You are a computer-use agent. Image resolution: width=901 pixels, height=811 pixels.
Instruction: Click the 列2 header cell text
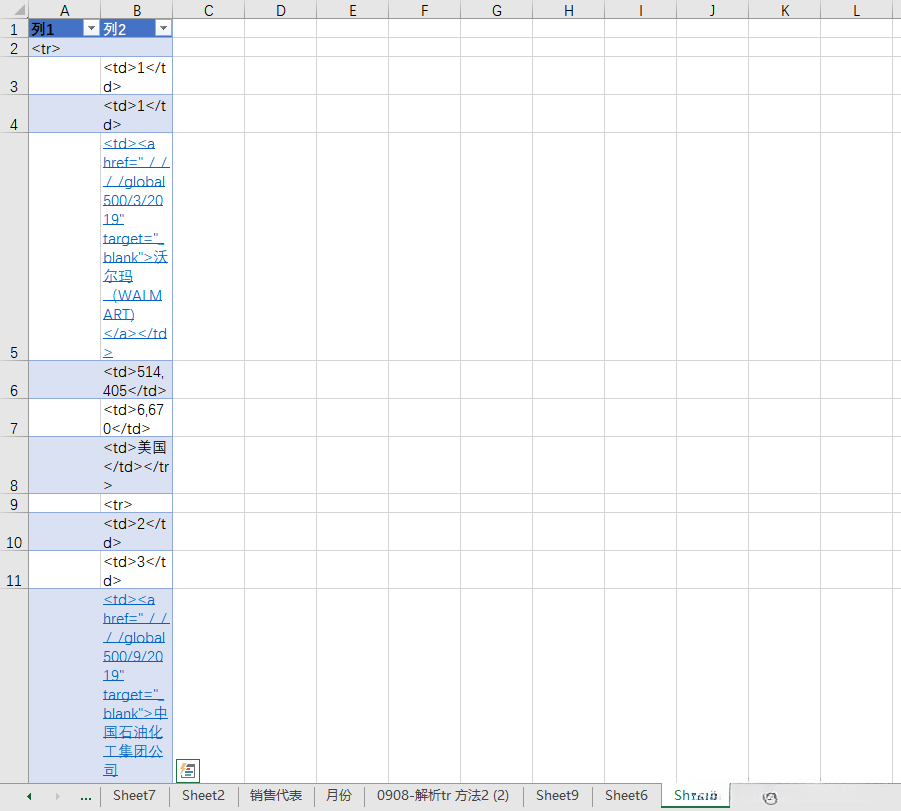[114, 29]
